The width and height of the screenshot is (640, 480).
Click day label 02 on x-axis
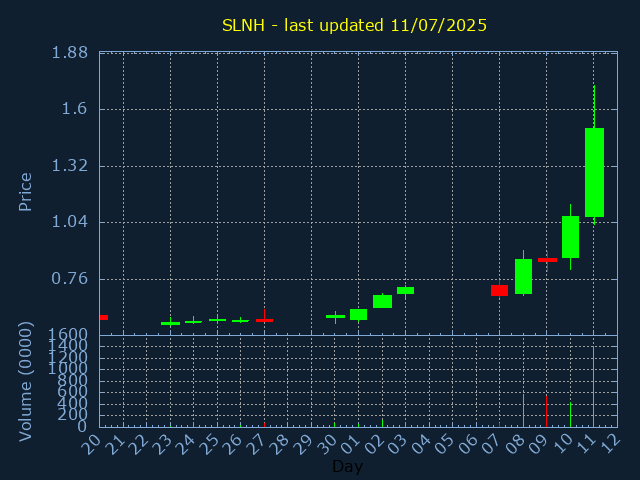click(x=373, y=444)
